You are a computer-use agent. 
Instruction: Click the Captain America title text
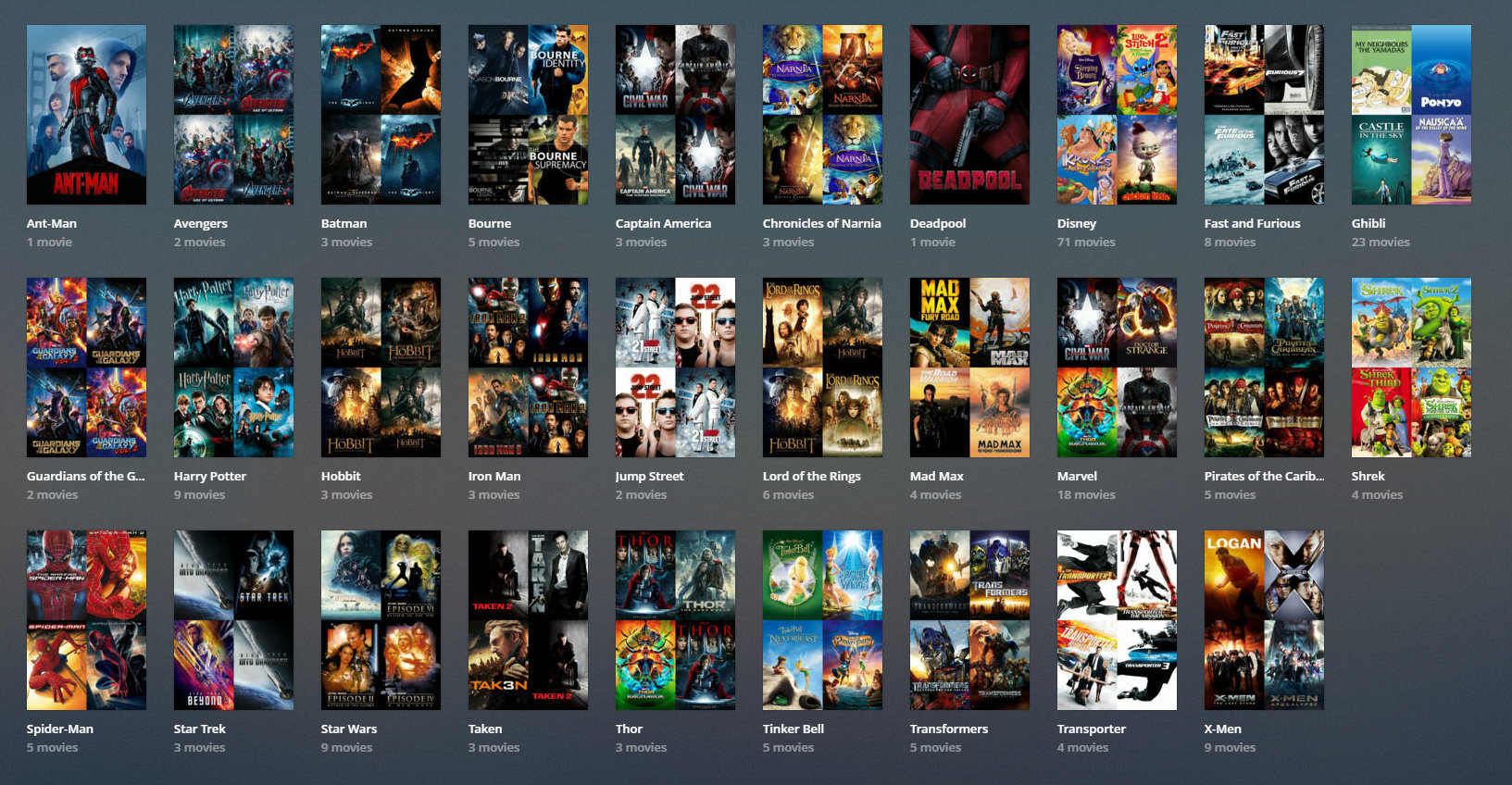click(x=663, y=223)
